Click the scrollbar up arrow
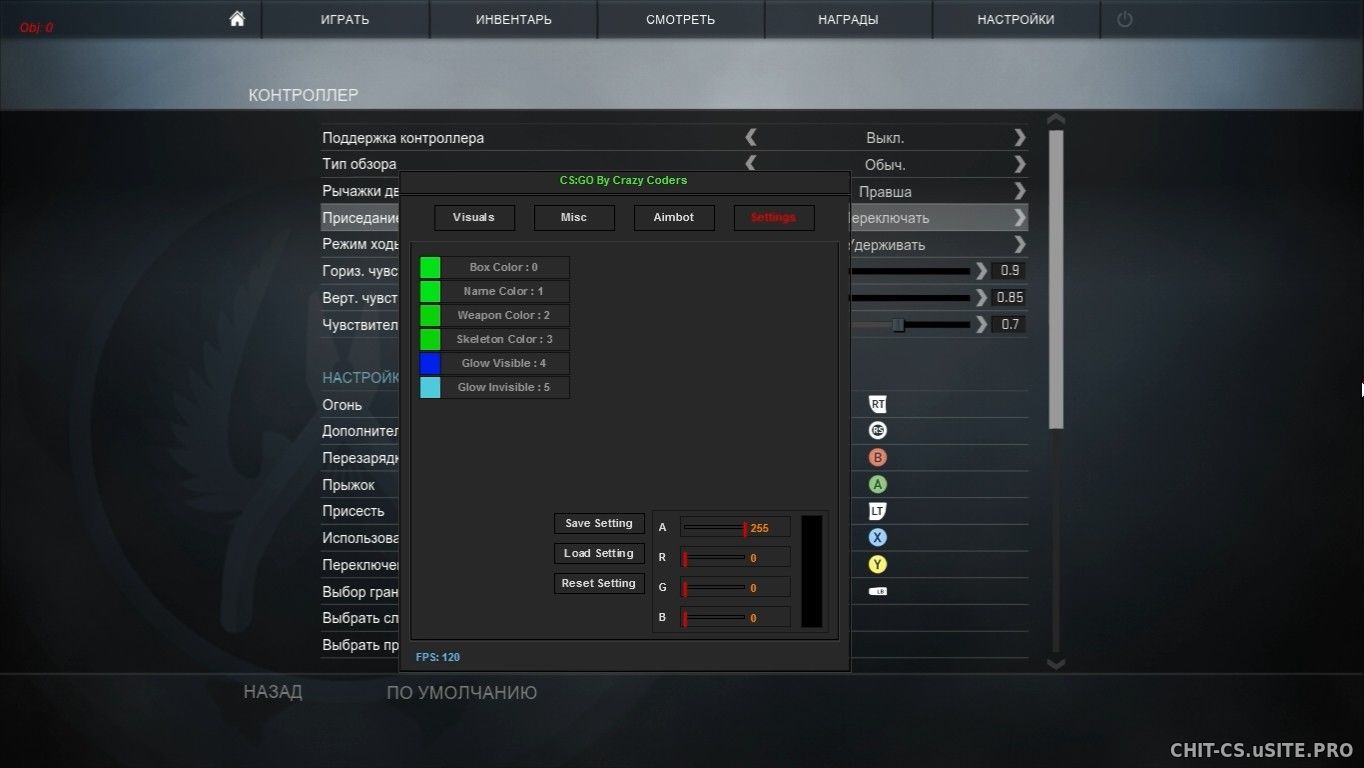 point(1055,120)
